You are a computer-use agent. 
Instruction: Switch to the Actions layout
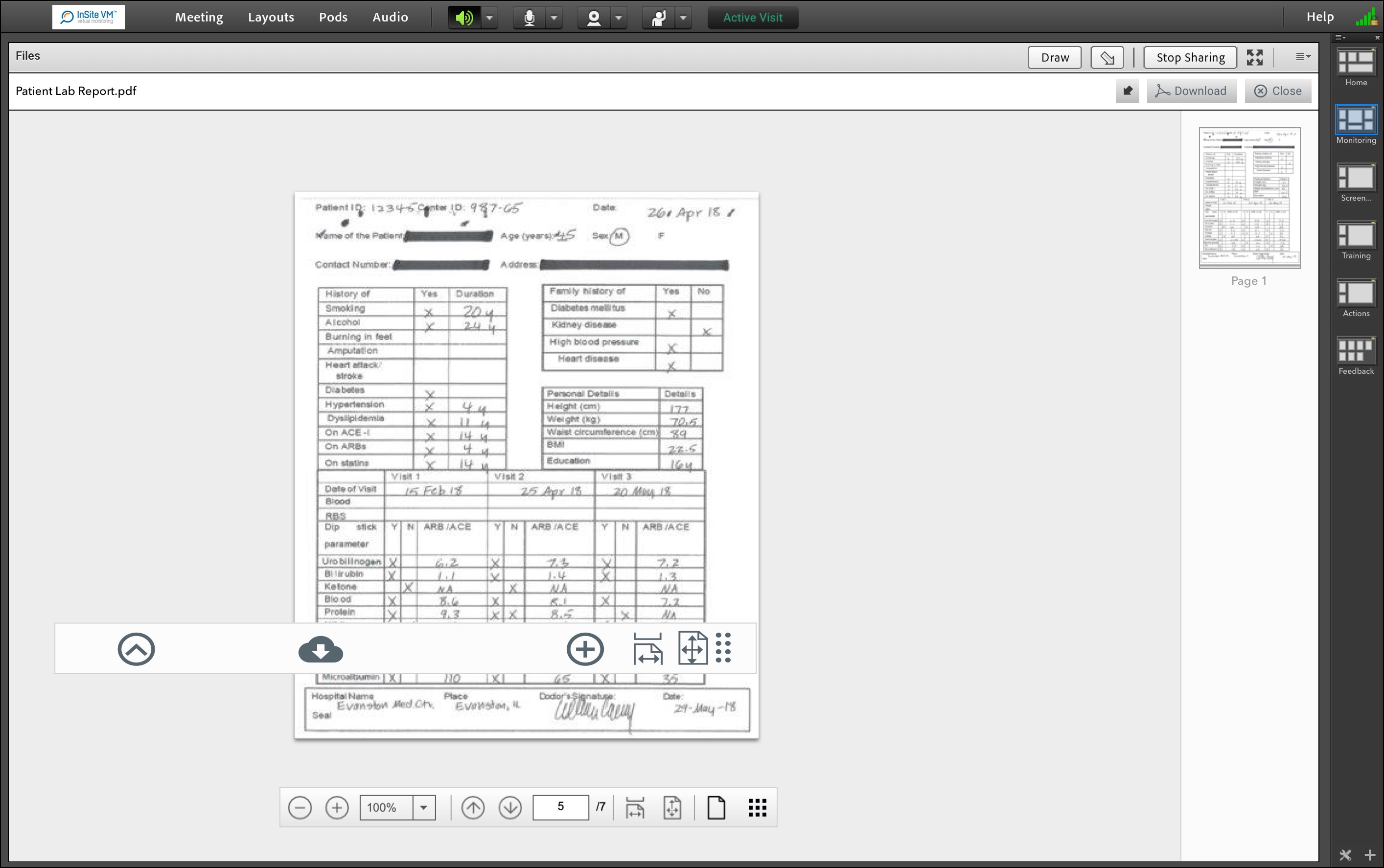tap(1356, 298)
